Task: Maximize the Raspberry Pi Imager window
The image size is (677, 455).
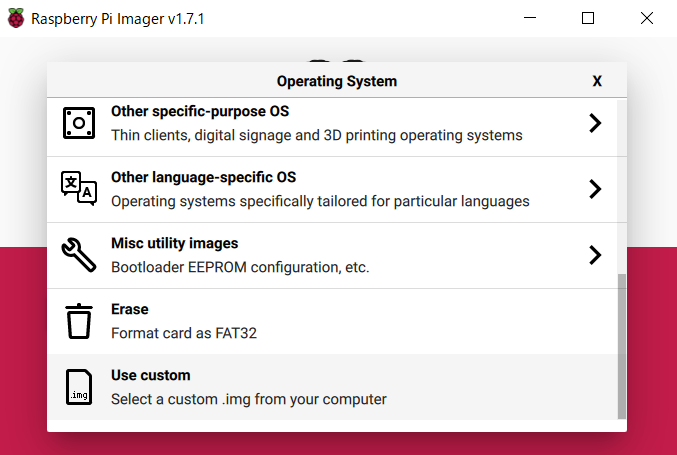Action: click(x=588, y=18)
